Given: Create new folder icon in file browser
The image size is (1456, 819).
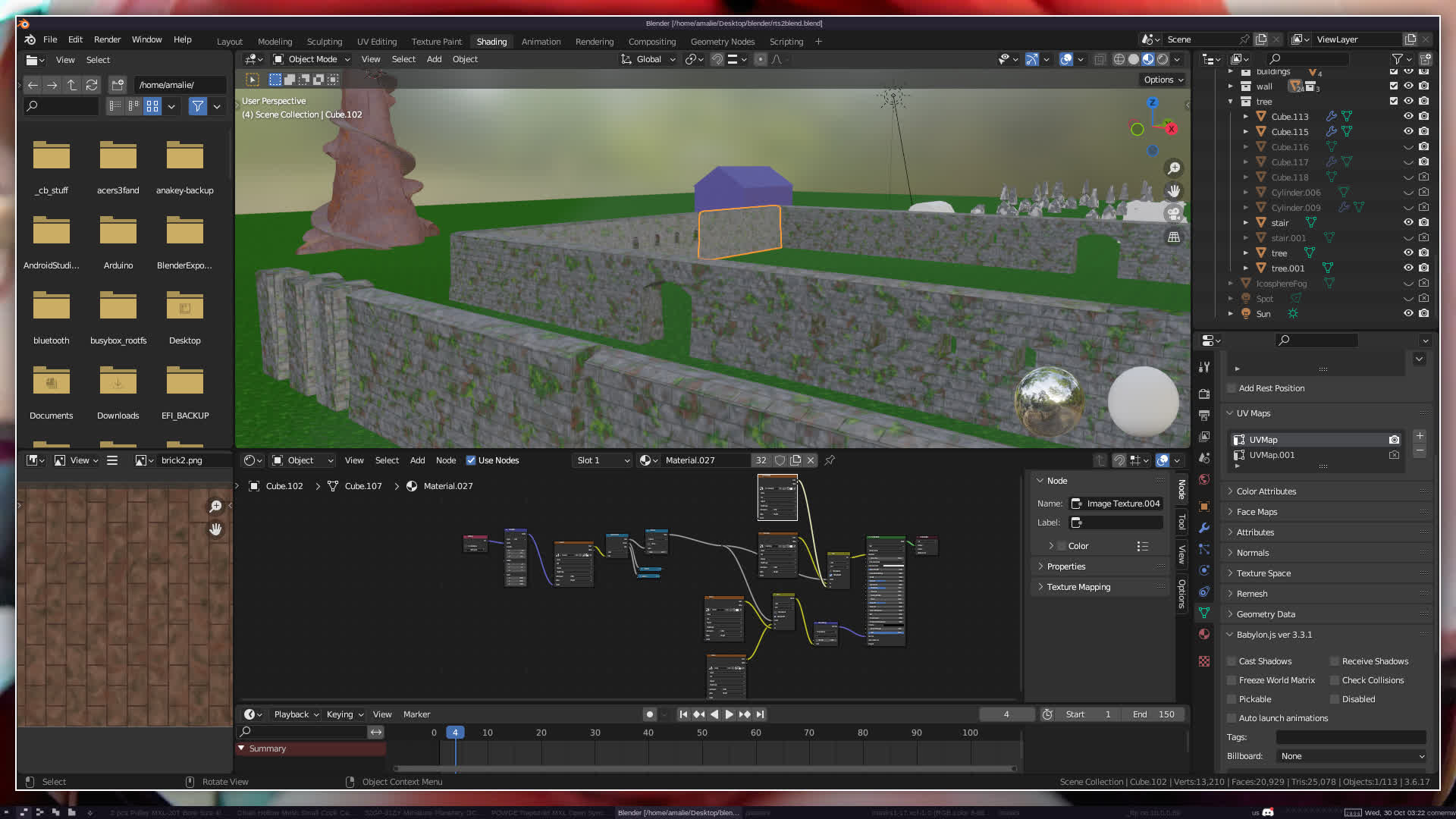Looking at the screenshot, I should point(118,85).
